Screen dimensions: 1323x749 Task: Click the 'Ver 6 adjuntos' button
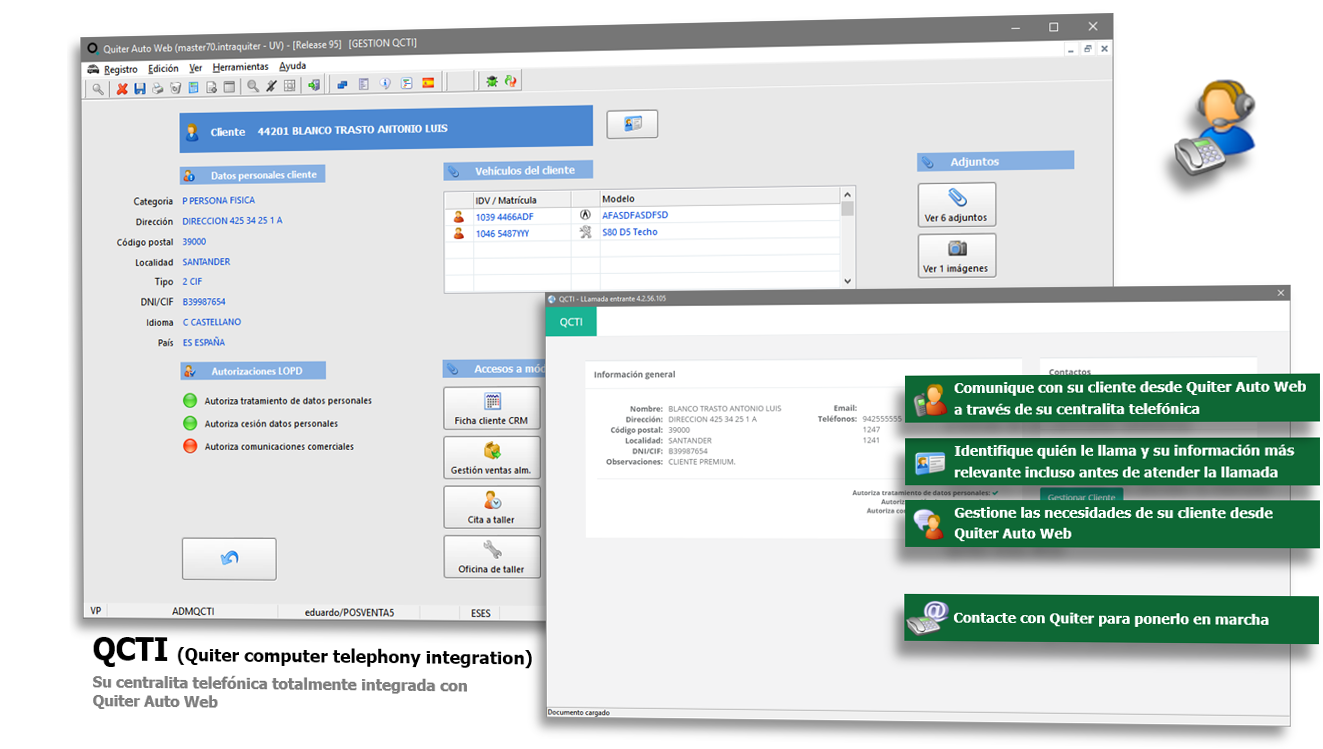pos(956,205)
